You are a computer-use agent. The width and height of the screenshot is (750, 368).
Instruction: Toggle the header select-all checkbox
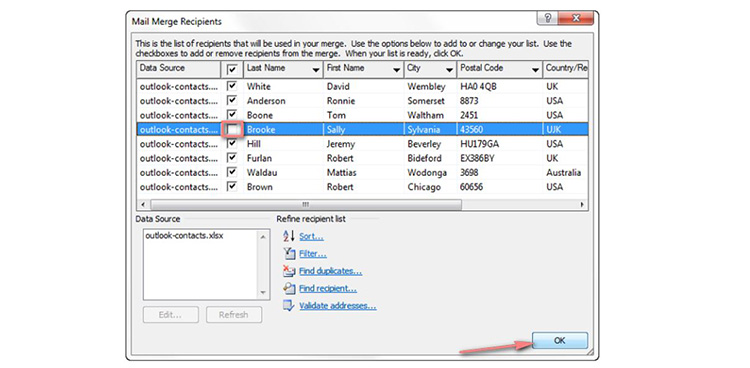[x=232, y=69]
